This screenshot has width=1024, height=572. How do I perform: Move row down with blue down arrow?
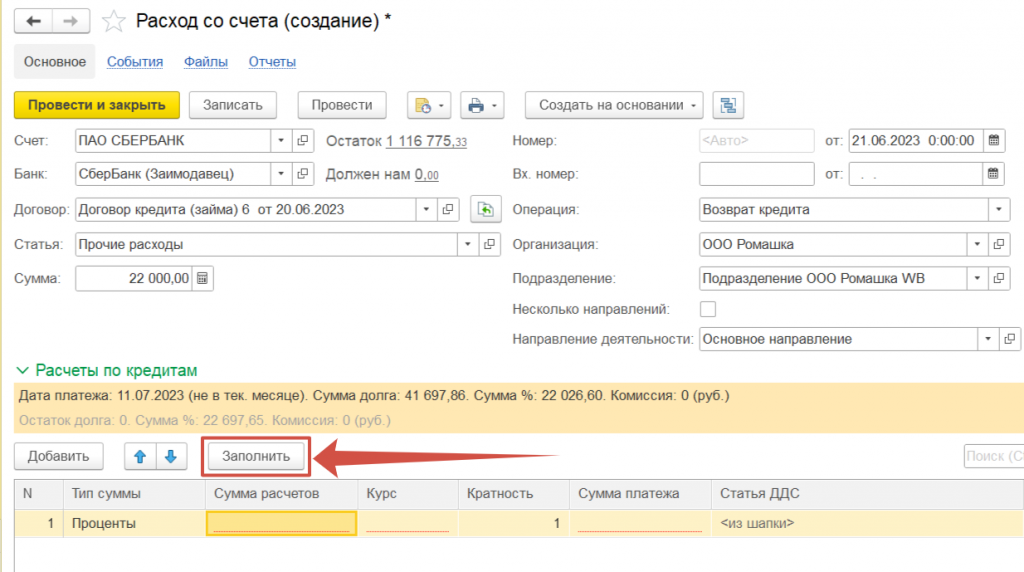[x=170, y=456]
